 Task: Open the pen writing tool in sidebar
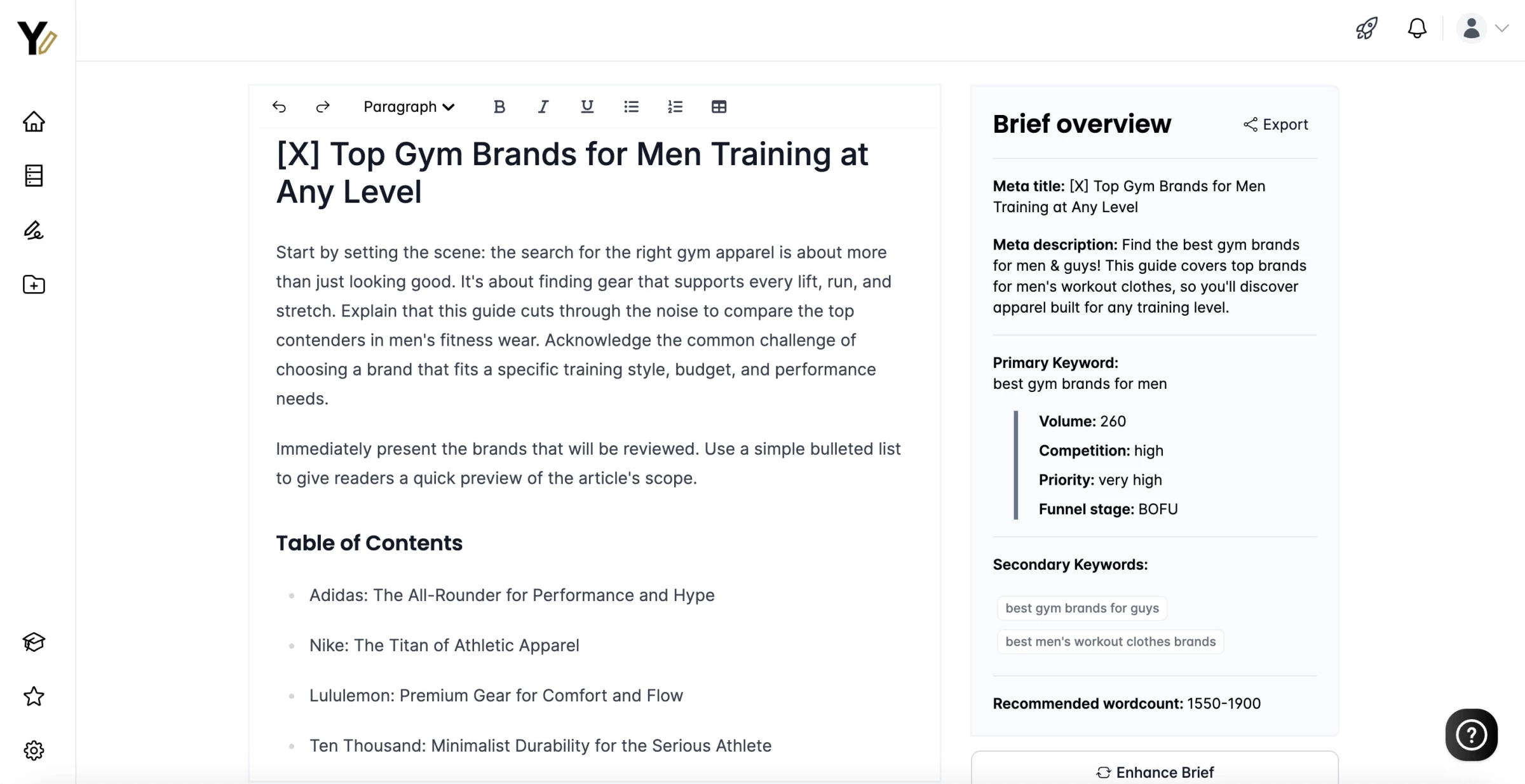coord(34,230)
